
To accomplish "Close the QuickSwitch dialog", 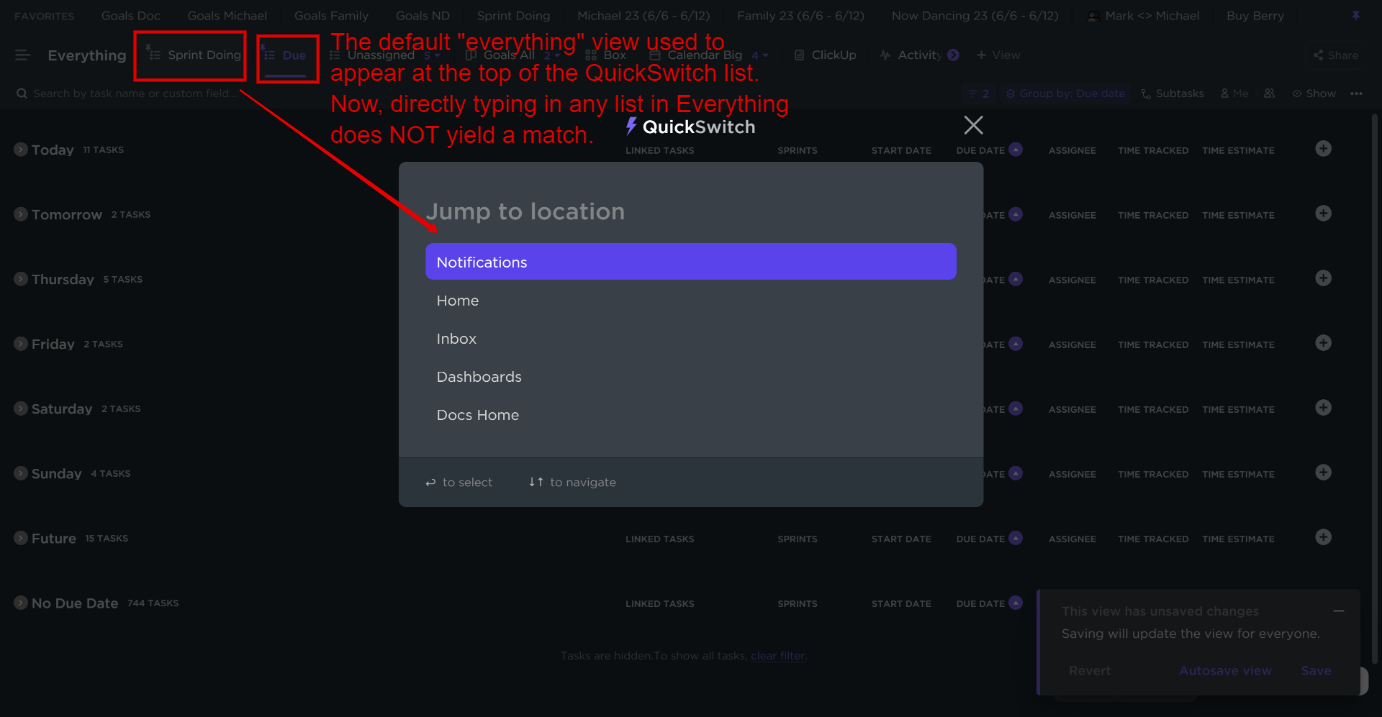I will click(x=973, y=125).
